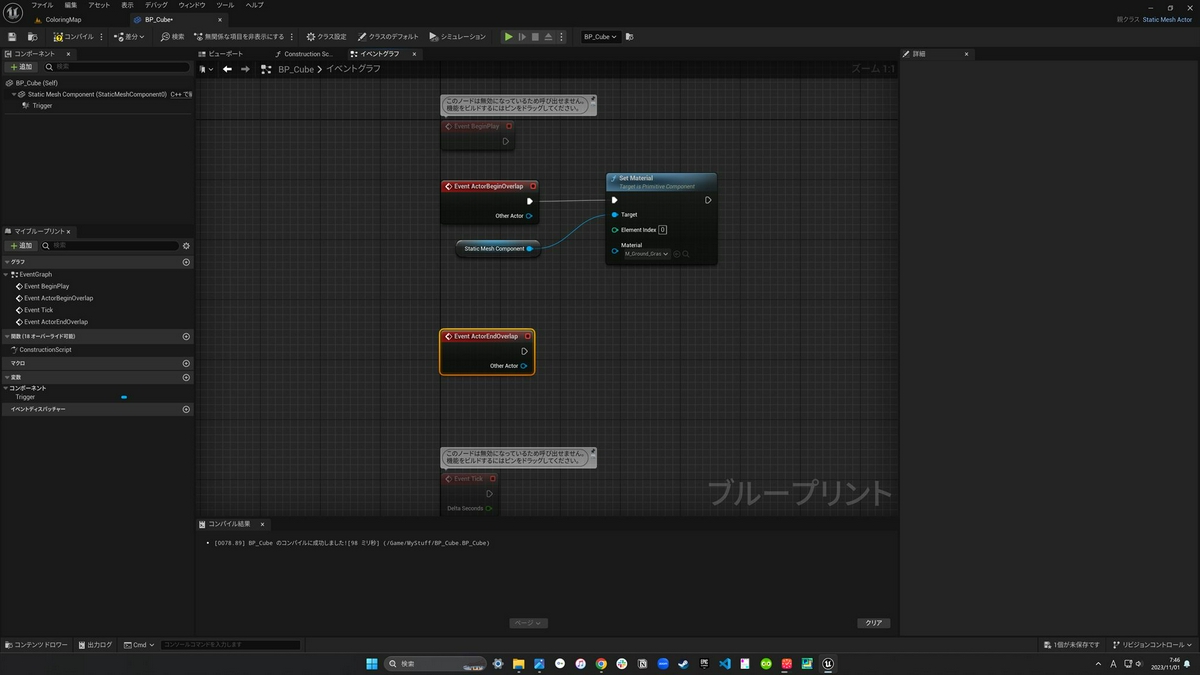The width and height of the screenshot is (1200, 675).
Task: Navigate back with the graph left arrow
Action: pyautogui.click(x=227, y=69)
